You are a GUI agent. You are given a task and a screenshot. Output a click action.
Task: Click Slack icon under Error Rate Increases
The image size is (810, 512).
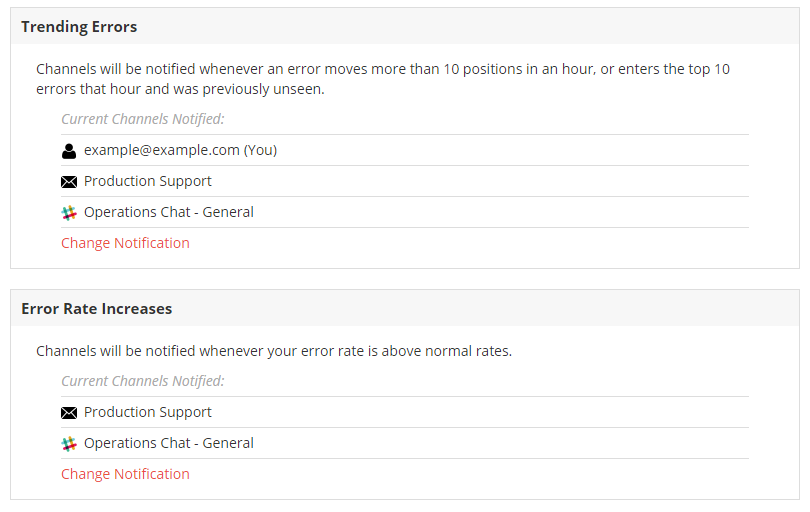tap(69, 444)
